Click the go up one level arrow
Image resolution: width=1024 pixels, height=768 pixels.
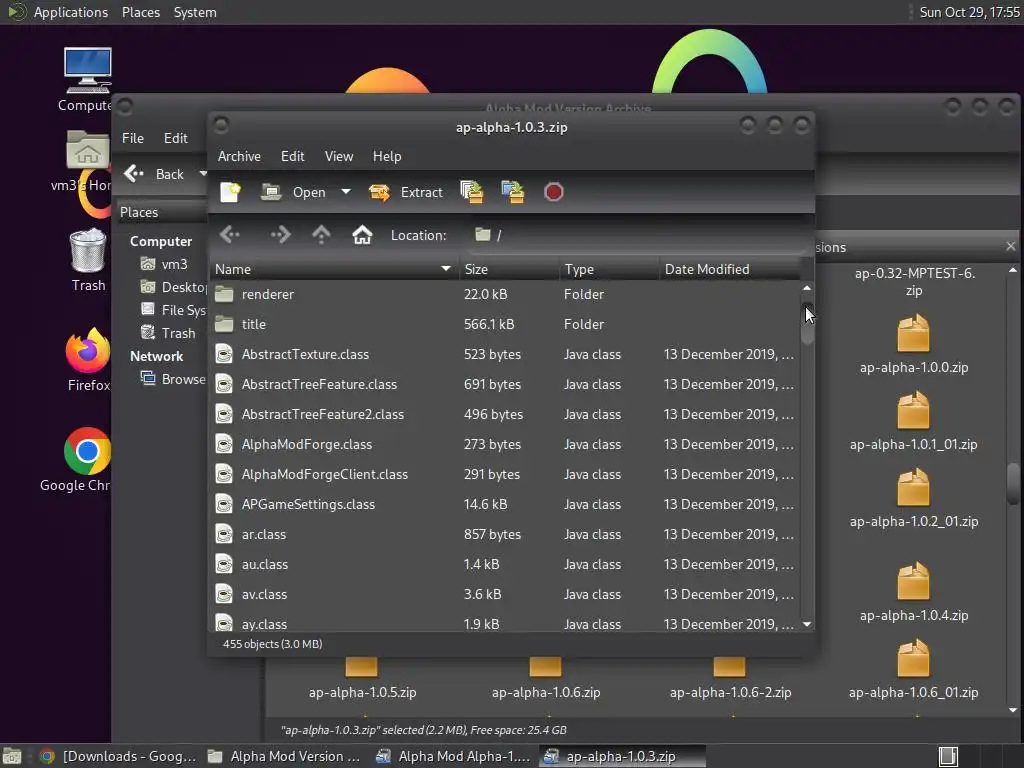pos(321,234)
